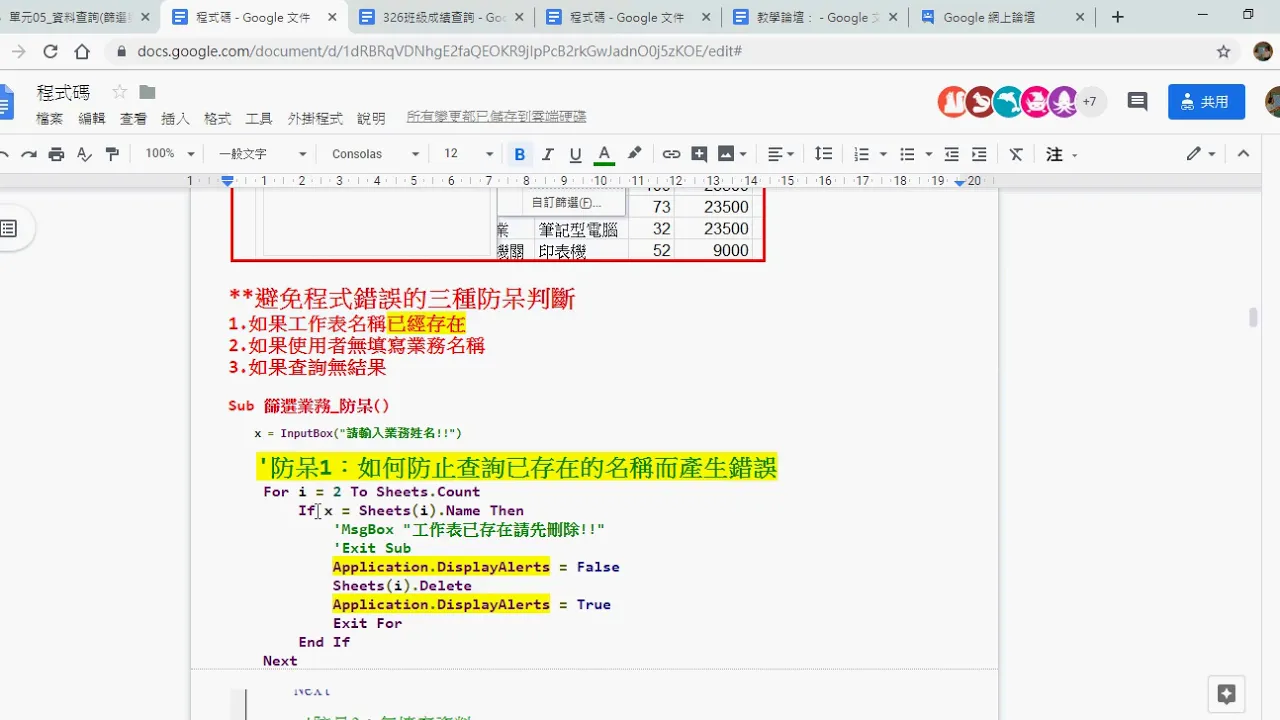Click the vertical scrollbar thumb
The width and height of the screenshot is (1280, 720).
pos(1253,317)
